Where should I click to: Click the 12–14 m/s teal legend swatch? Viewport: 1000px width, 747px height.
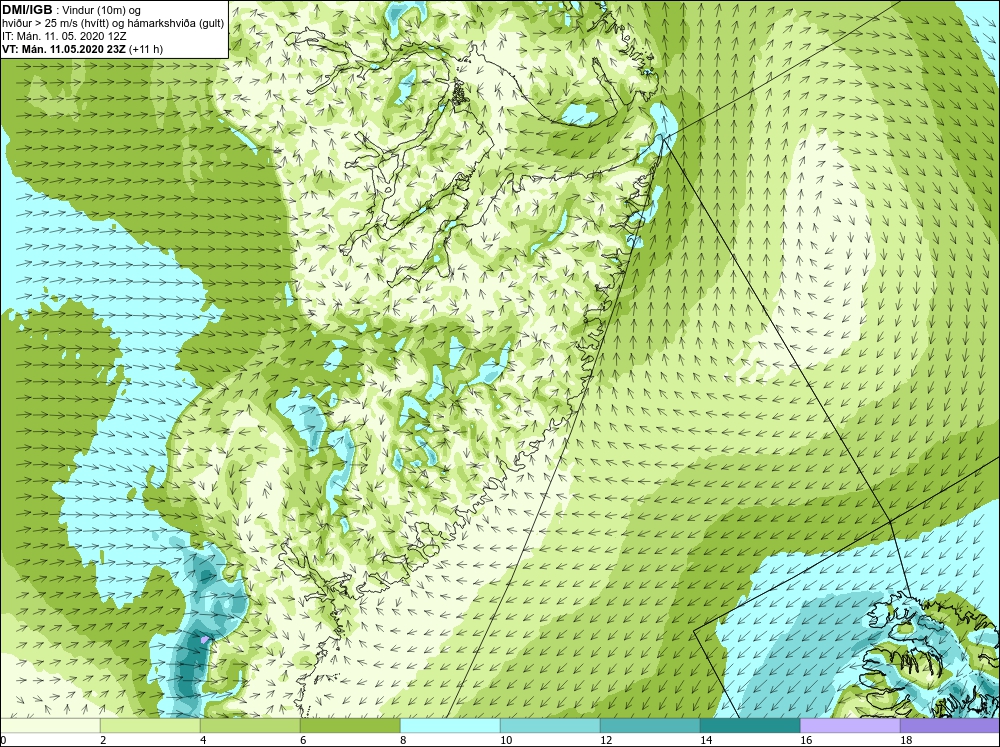(650, 726)
